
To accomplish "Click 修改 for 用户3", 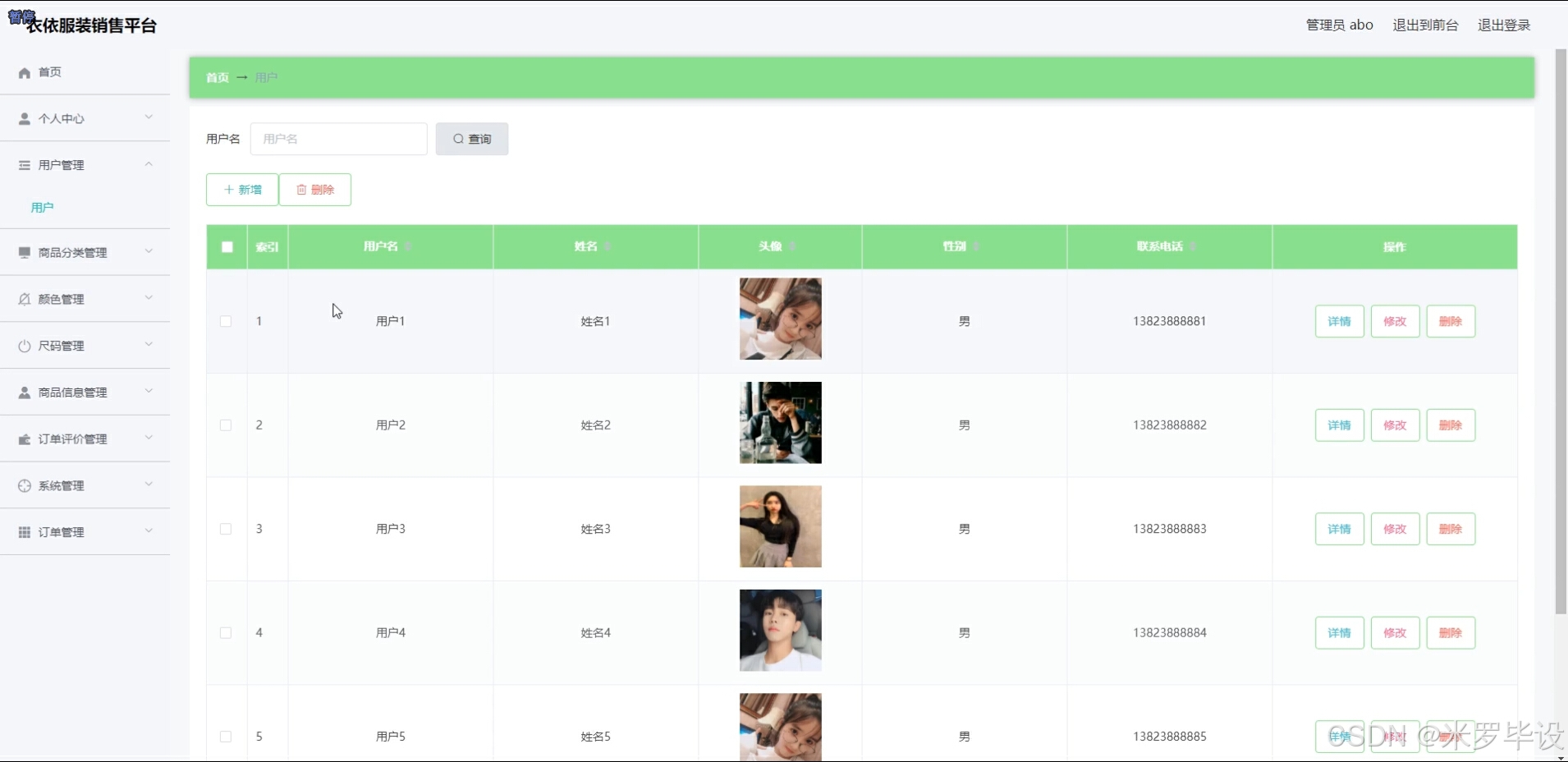I will click(x=1396, y=529).
